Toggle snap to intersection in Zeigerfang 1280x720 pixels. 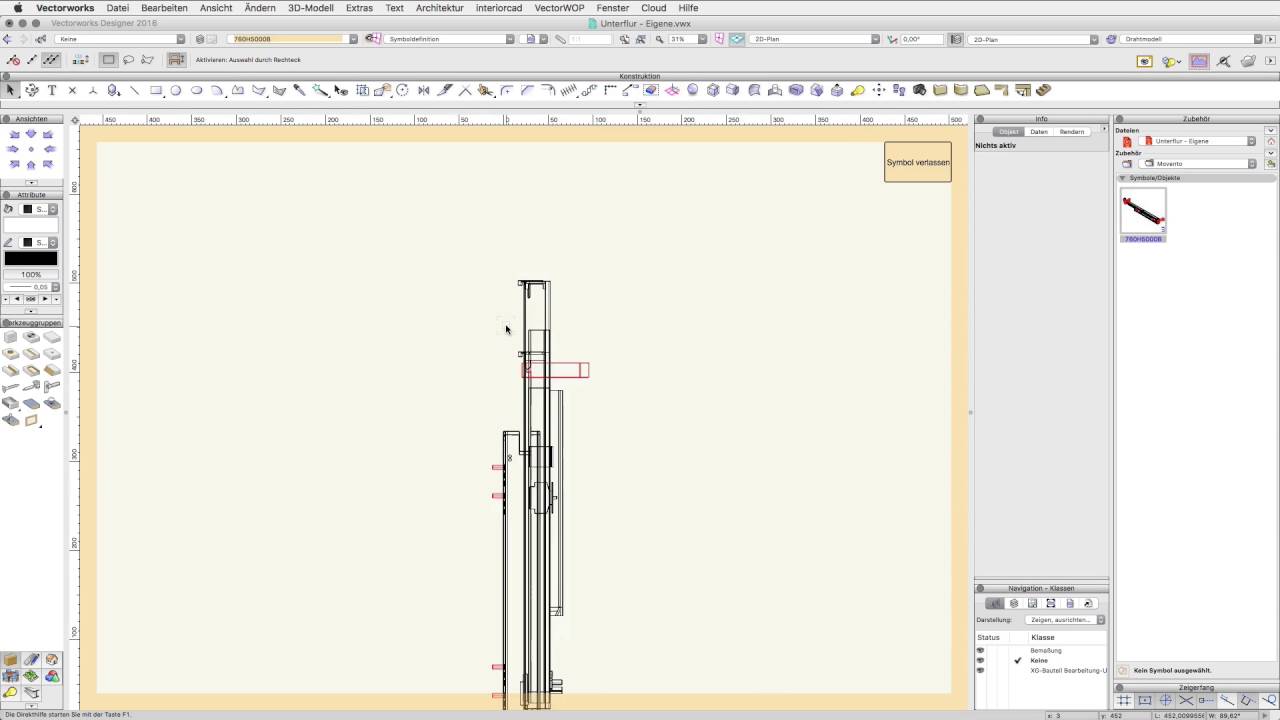[x=1186, y=701]
